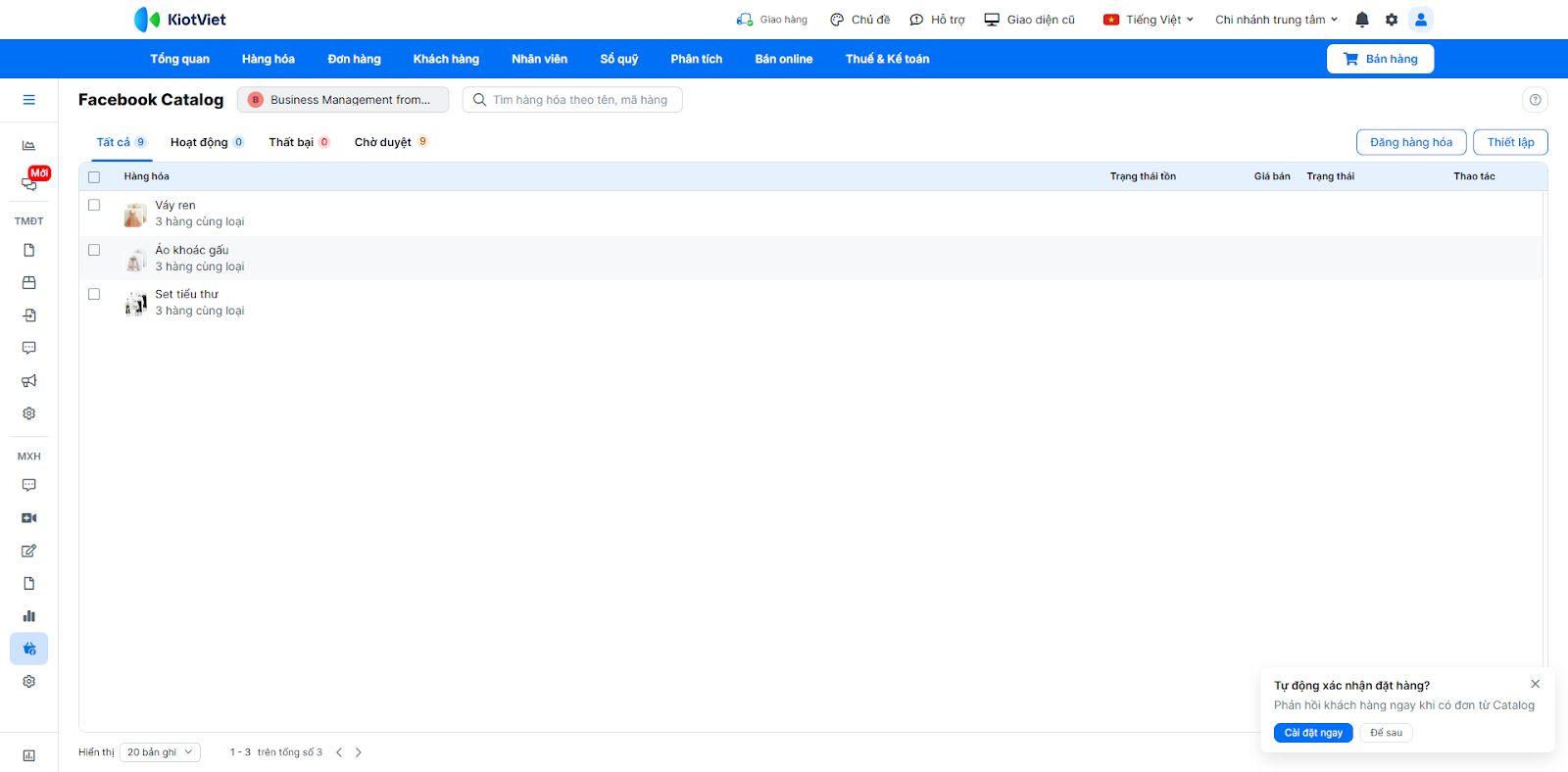Collapse the sidebar with the hamburger icon

pos(29,100)
